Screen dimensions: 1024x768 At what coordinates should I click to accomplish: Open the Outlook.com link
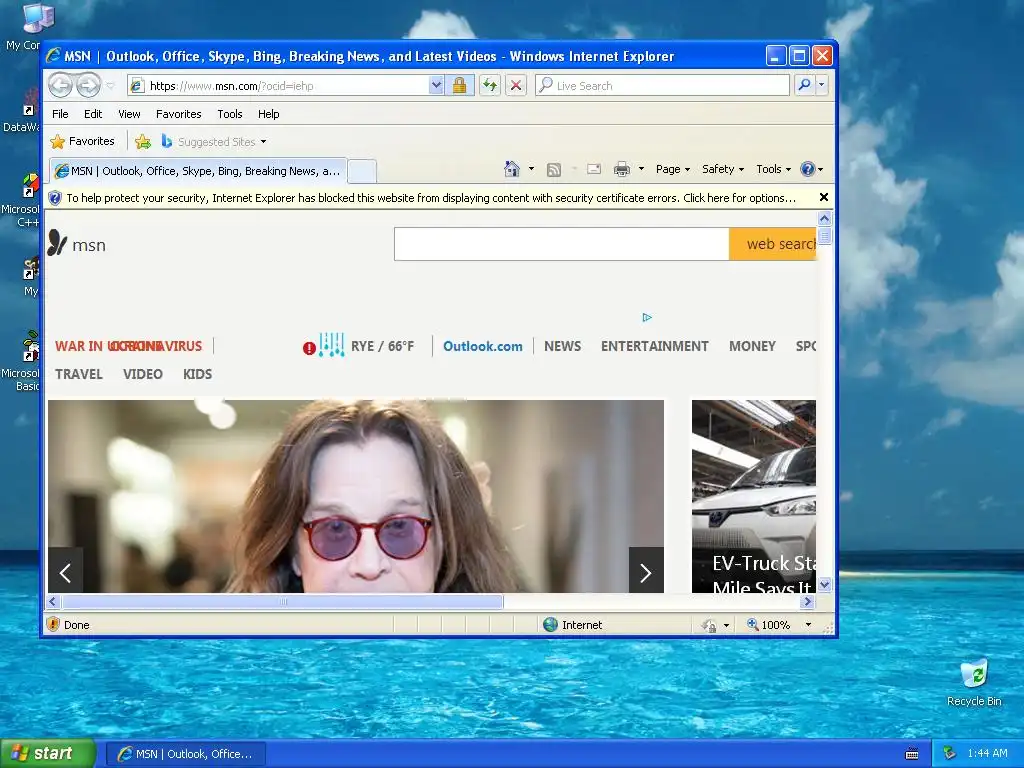click(483, 346)
